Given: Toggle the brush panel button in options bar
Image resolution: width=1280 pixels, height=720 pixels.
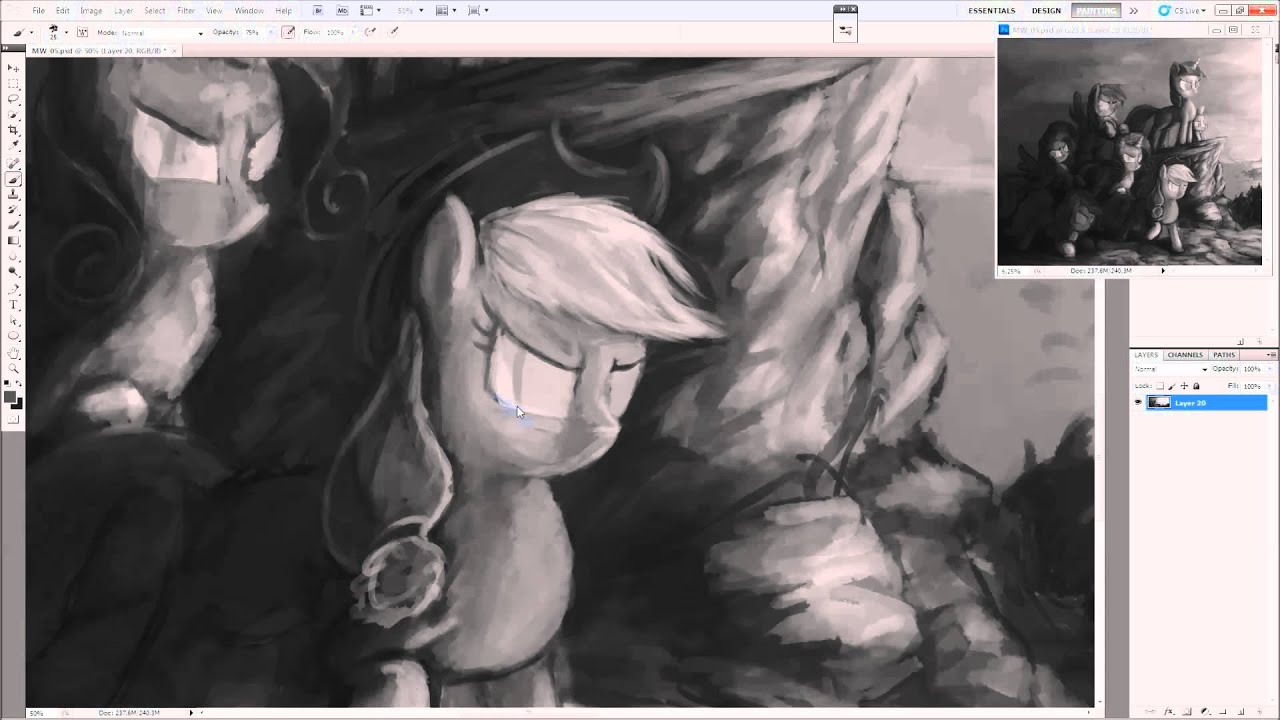Looking at the screenshot, I should click(x=82, y=32).
